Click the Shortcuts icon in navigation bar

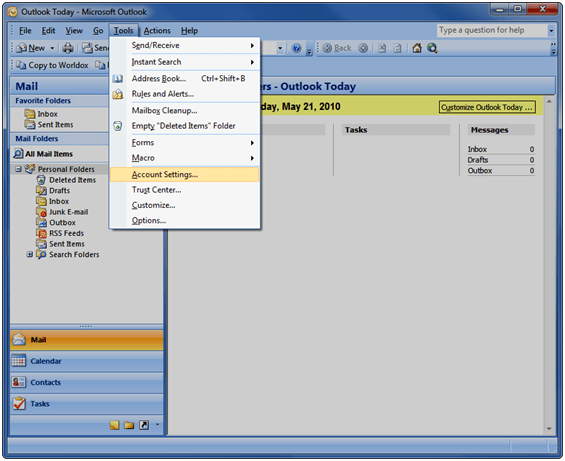click(x=144, y=425)
